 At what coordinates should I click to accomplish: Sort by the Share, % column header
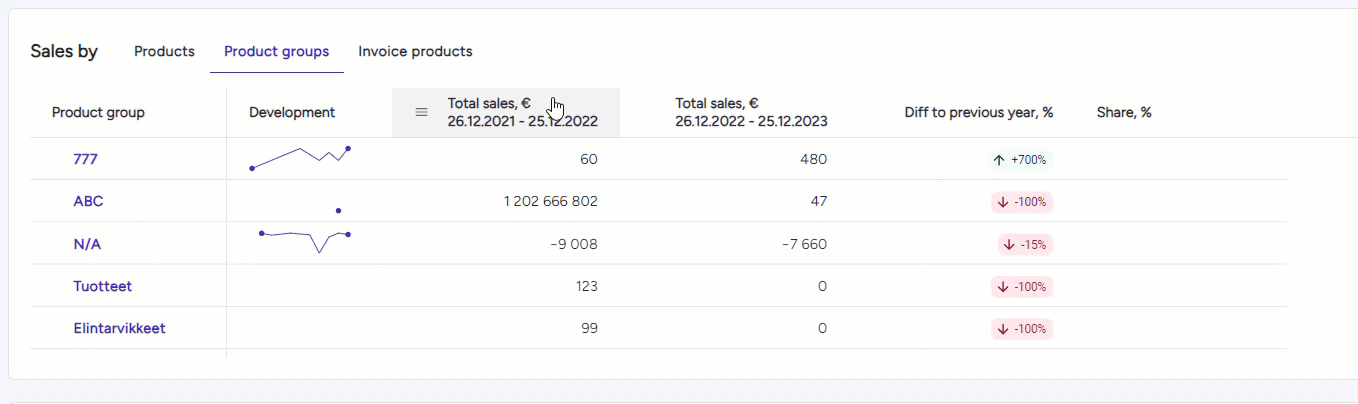pyautogui.click(x=1124, y=112)
